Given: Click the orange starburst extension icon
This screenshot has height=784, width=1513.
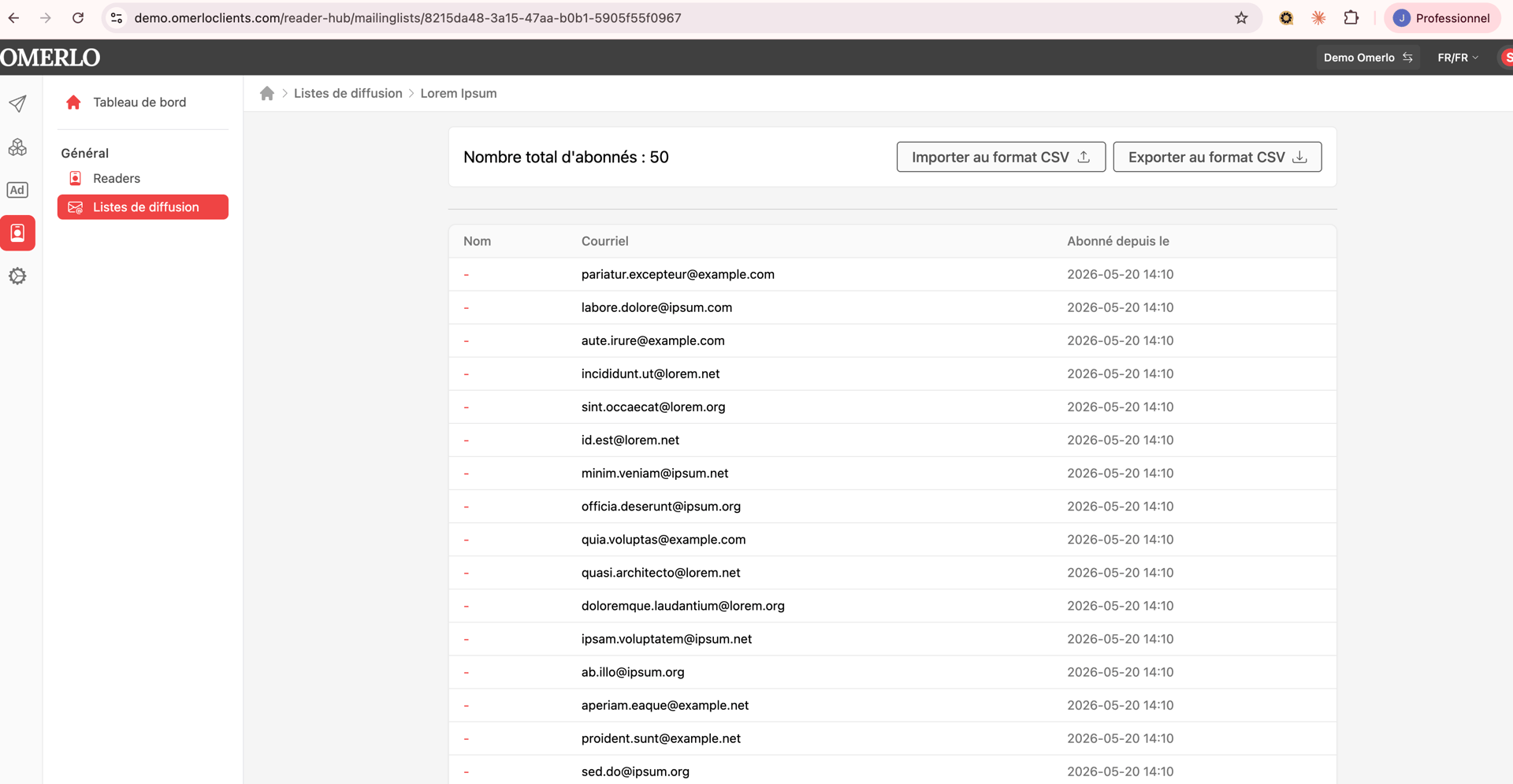Looking at the screenshot, I should (x=1318, y=17).
